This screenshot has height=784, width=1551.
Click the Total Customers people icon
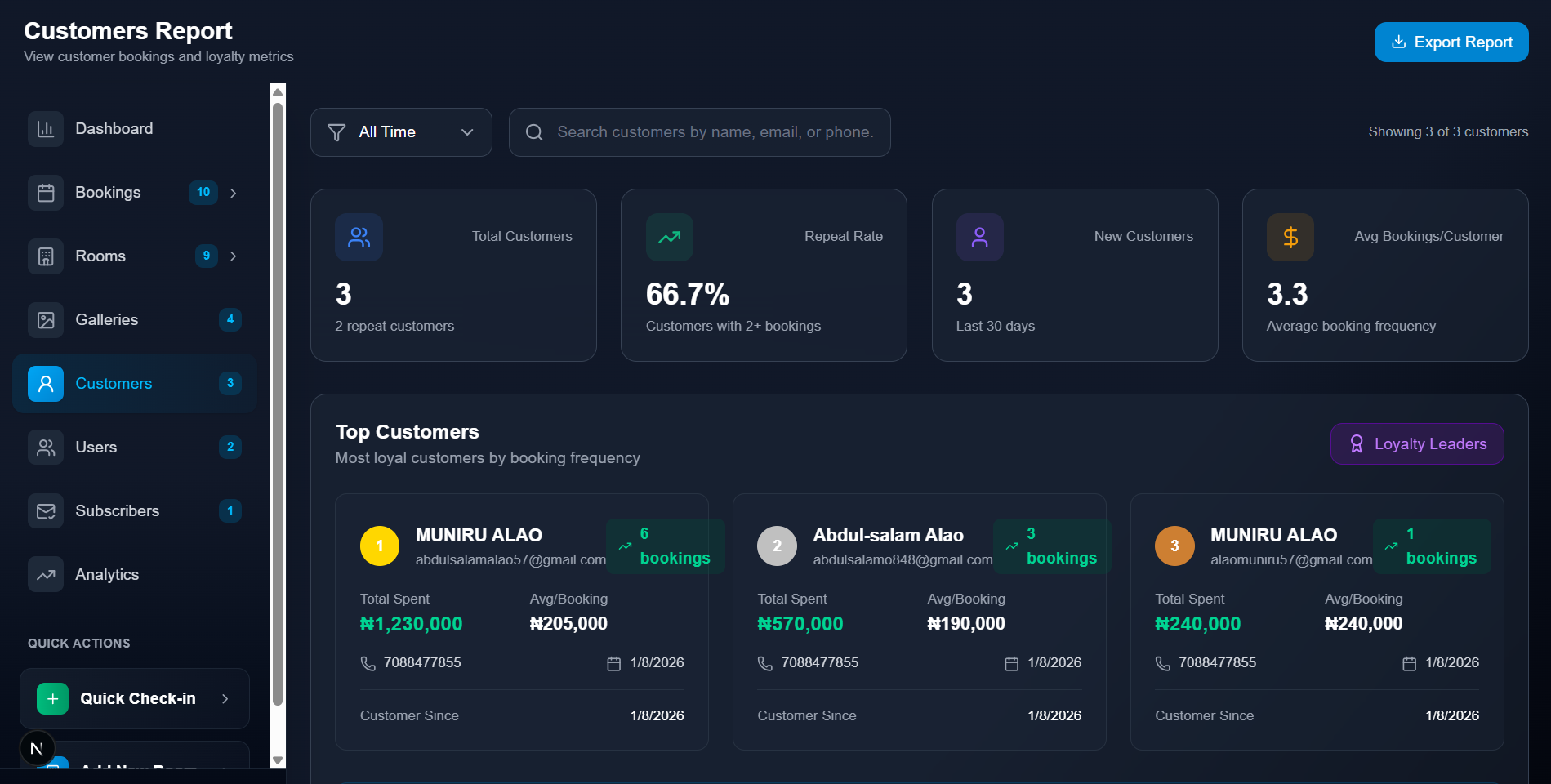click(x=359, y=238)
